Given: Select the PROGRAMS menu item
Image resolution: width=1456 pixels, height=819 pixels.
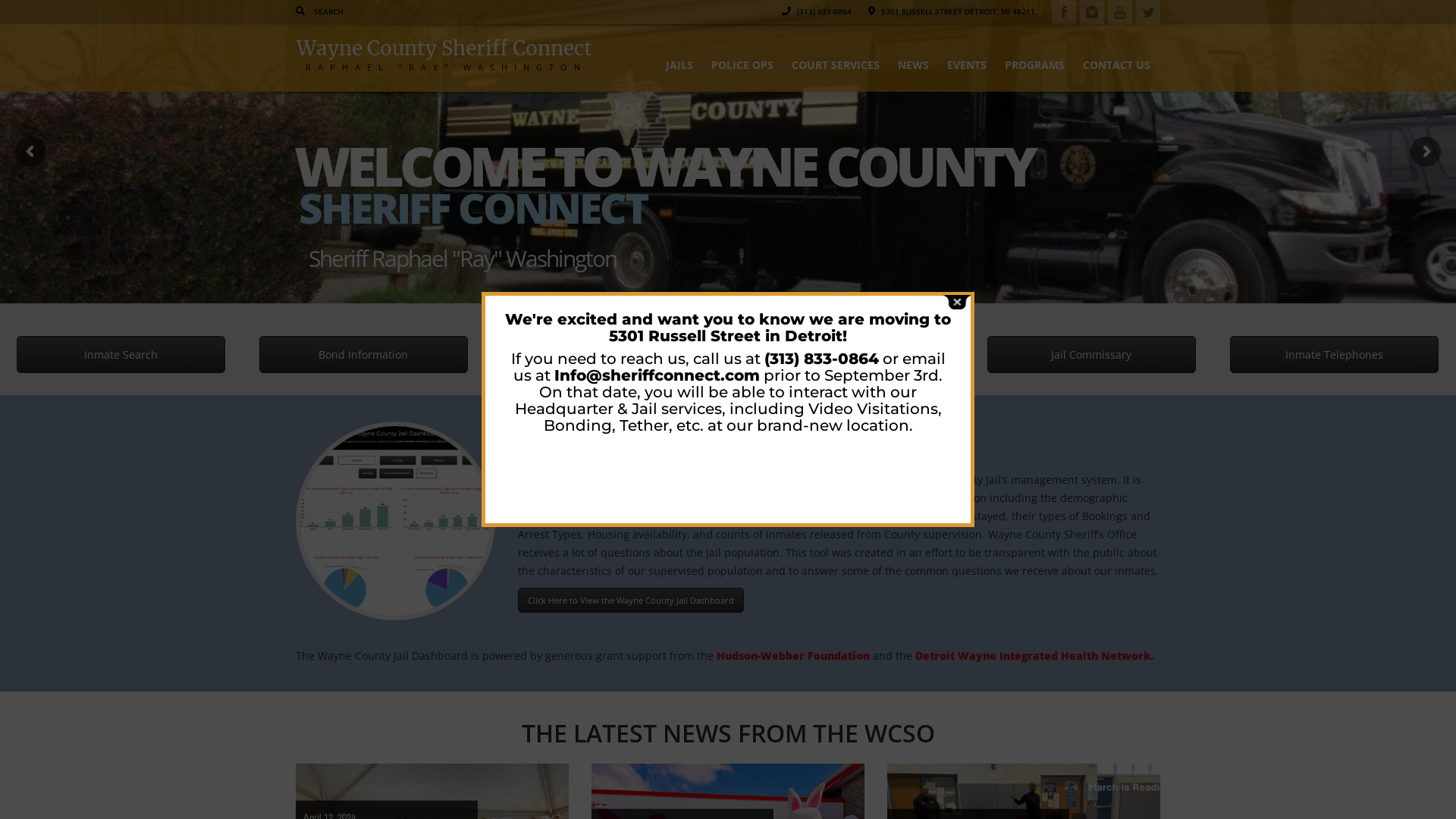Looking at the screenshot, I should 1034,65.
